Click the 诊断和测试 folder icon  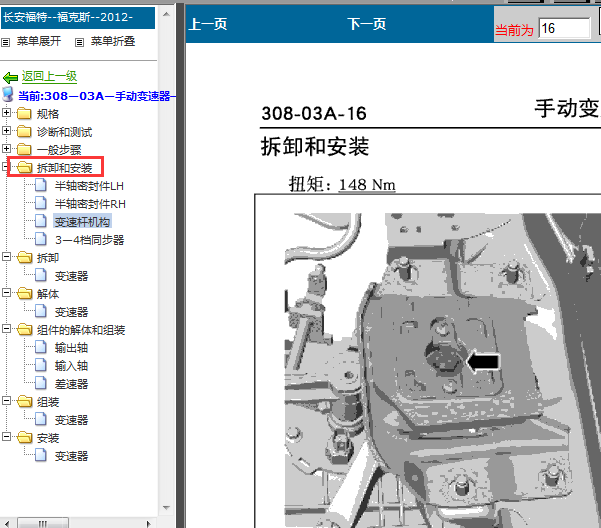click(x=24, y=131)
